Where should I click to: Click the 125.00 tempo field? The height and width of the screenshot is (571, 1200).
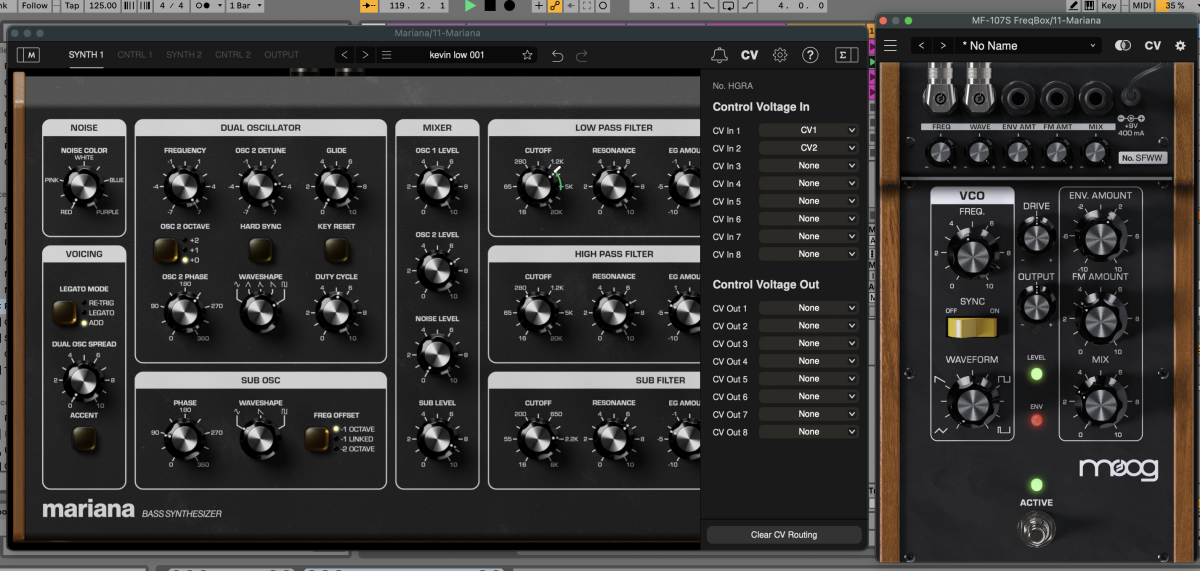pos(102,6)
